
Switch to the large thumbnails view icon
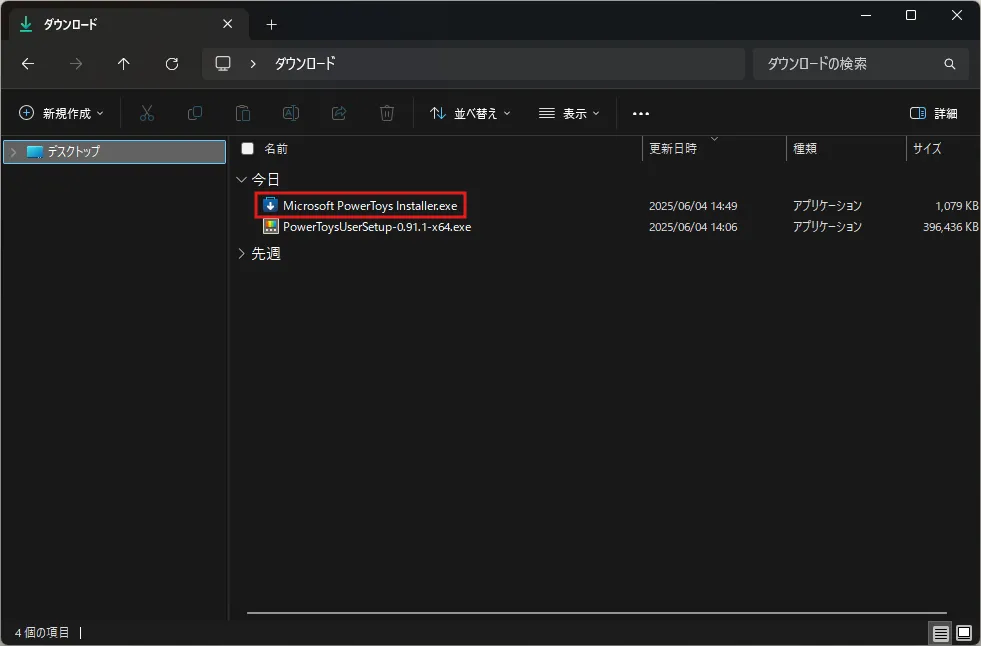point(964,633)
